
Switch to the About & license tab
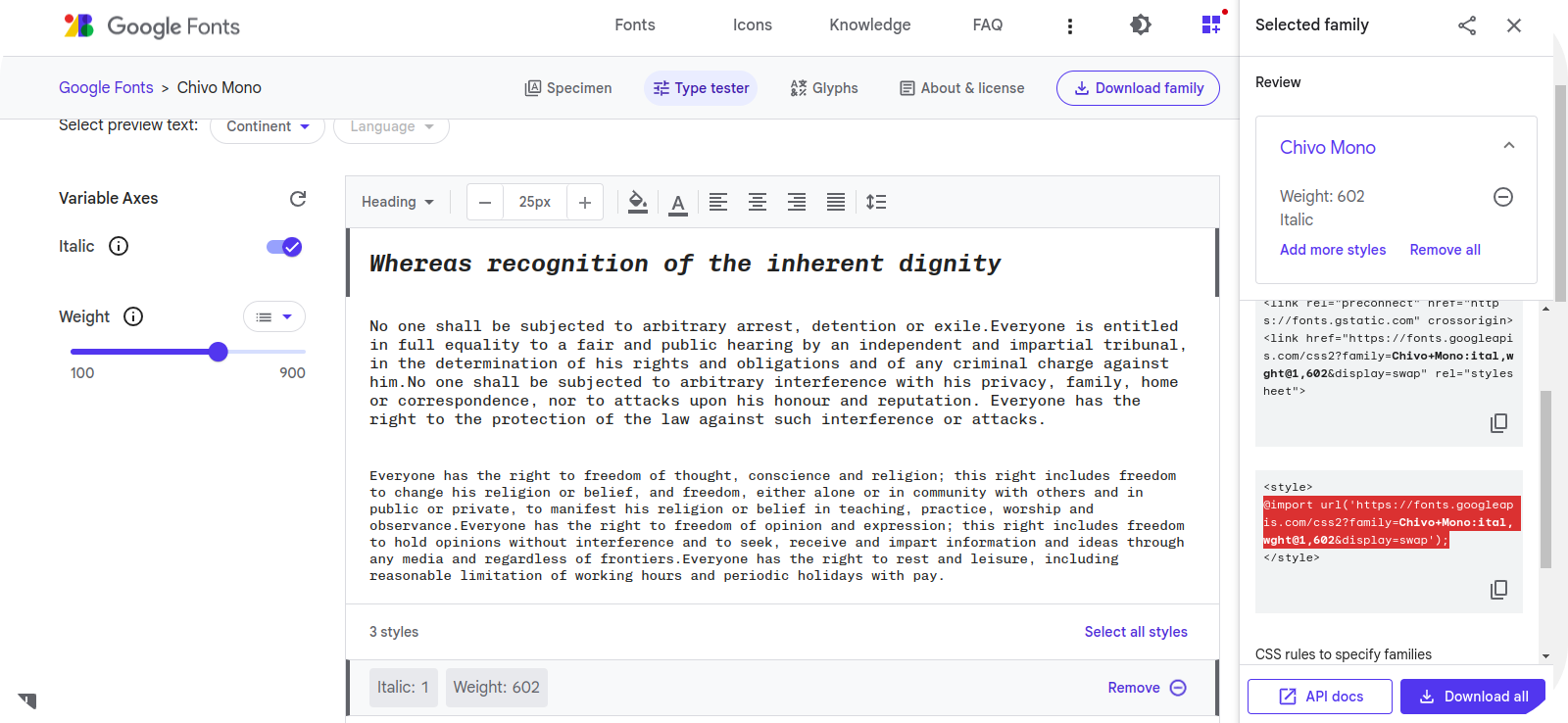(x=962, y=88)
